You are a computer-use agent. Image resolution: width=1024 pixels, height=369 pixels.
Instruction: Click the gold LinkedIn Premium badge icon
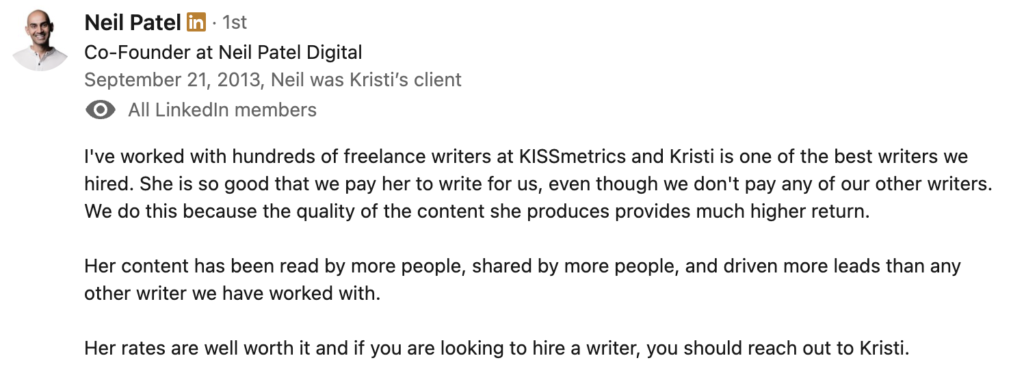click(x=195, y=23)
